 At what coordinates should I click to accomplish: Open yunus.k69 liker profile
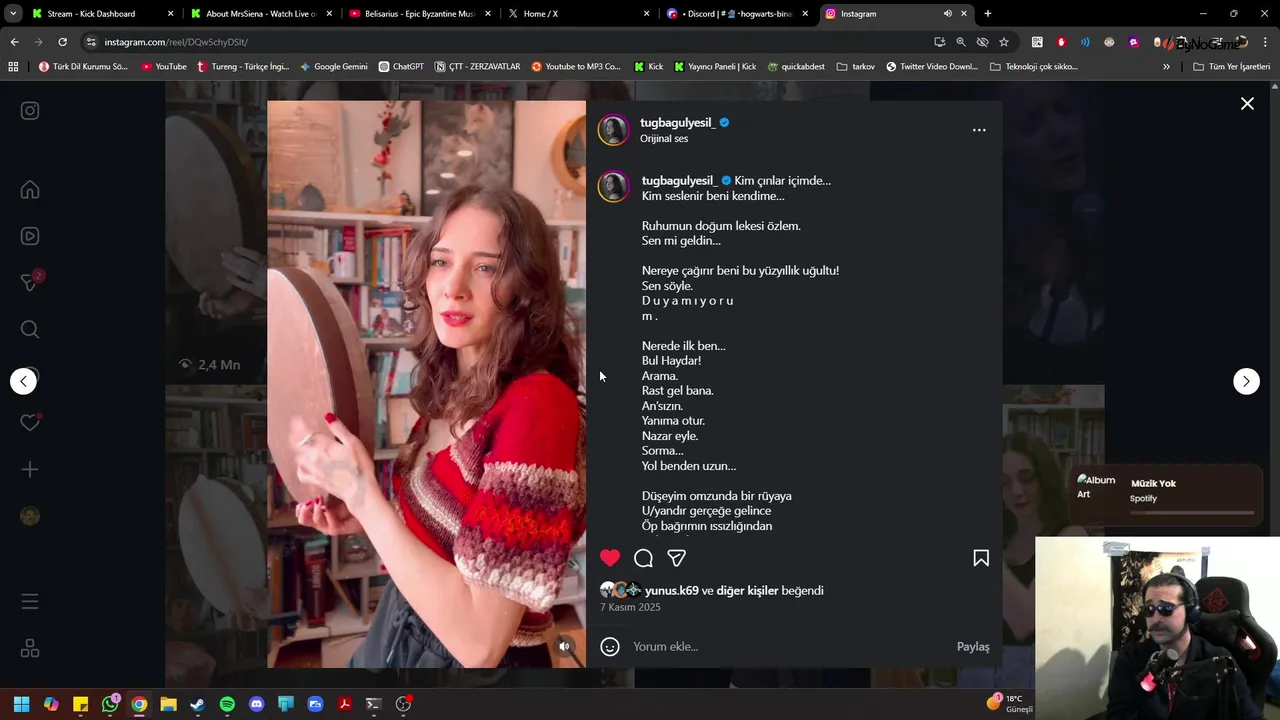tap(672, 591)
